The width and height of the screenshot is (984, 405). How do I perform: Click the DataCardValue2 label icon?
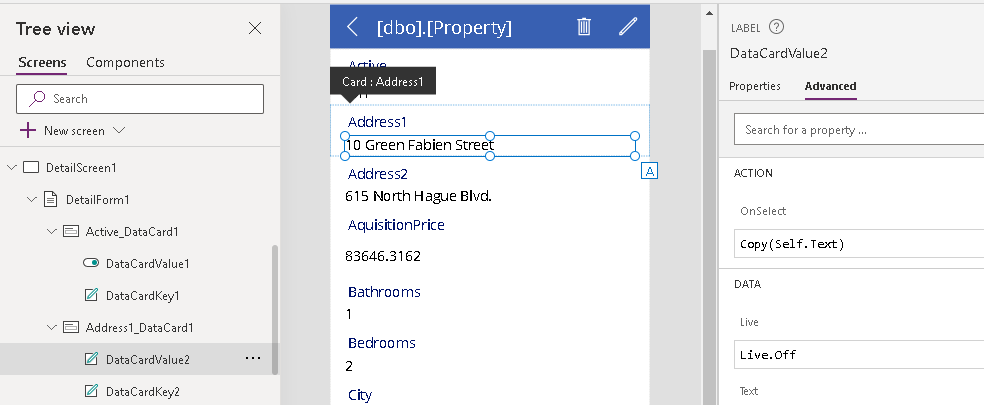[91, 359]
